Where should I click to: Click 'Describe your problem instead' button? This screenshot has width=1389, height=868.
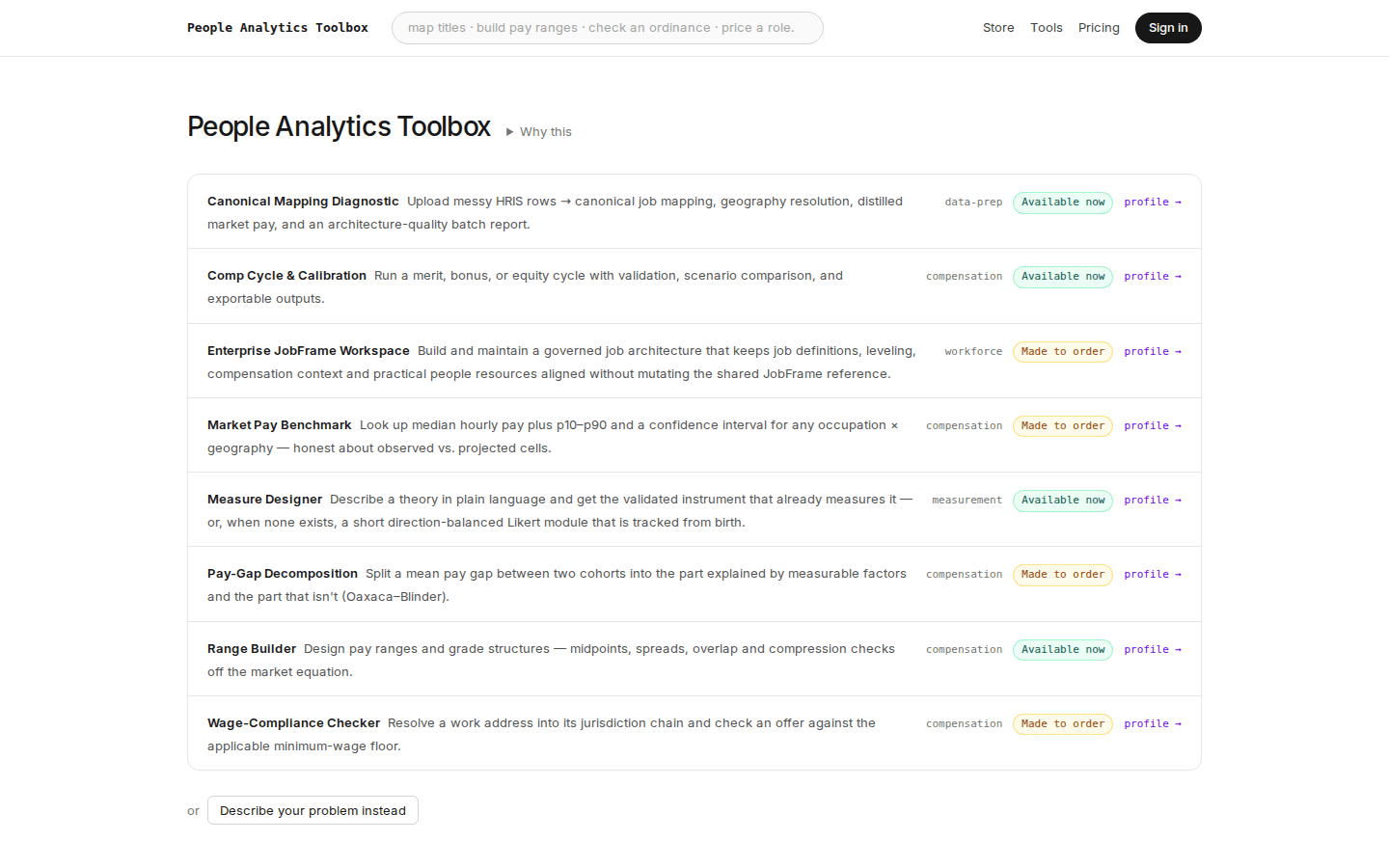(313, 810)
